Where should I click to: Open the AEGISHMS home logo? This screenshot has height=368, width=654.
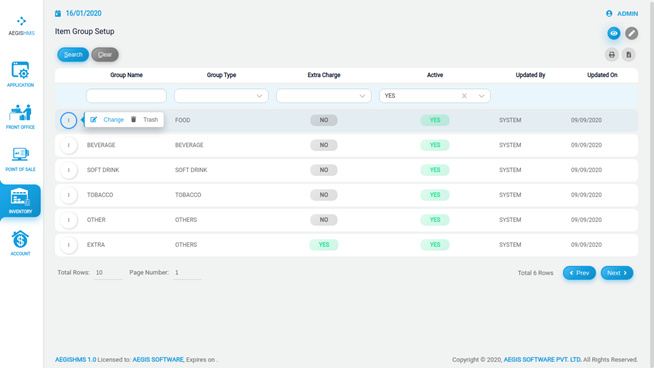(x=21, y=26)
